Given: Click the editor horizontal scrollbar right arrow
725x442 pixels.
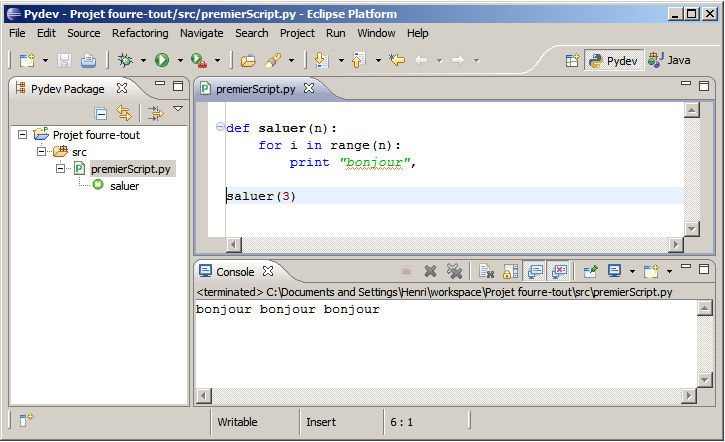Looking at the screenshot, I should click(676, 245).
